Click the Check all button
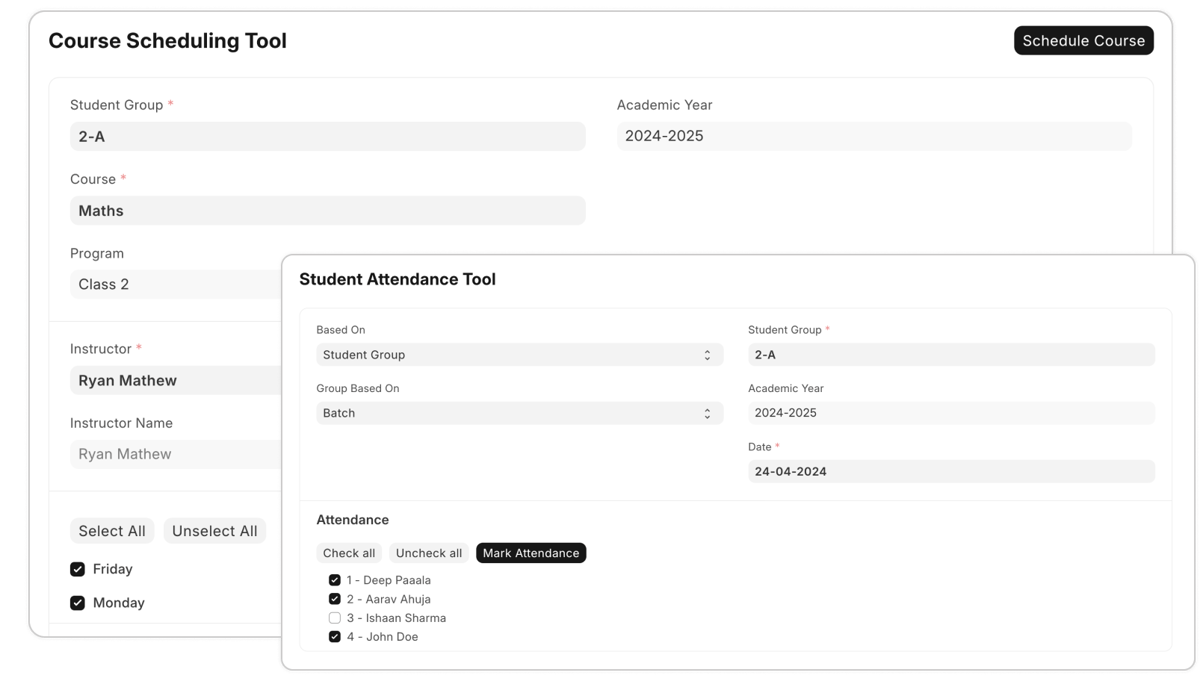 349,553
